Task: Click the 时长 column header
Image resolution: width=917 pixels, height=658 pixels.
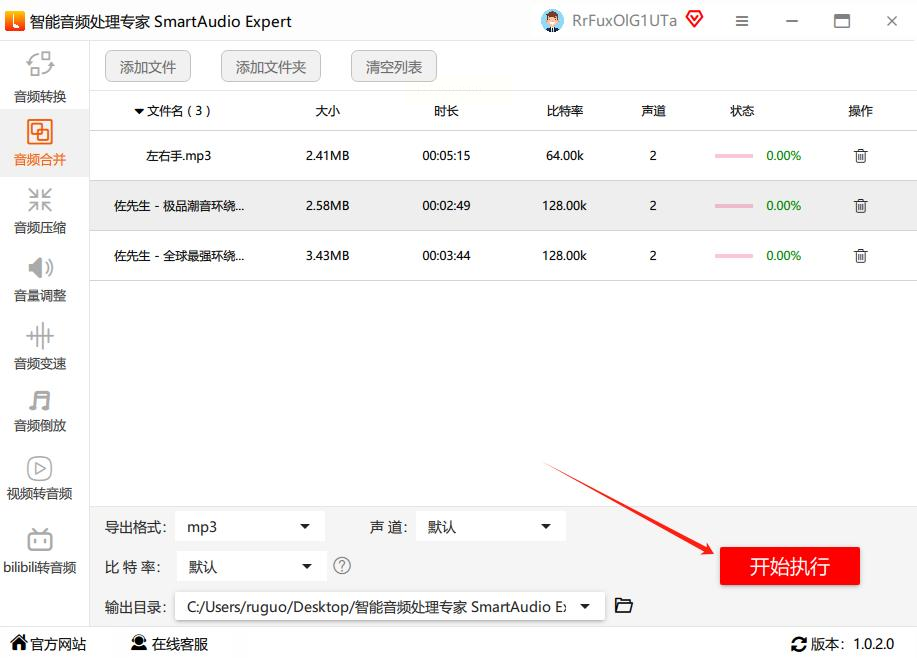Action: (x=446, y=111)
